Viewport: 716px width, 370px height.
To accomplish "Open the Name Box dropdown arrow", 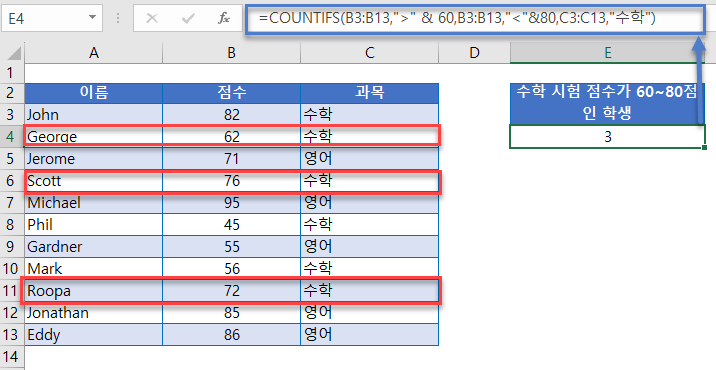I will point(92,18).
